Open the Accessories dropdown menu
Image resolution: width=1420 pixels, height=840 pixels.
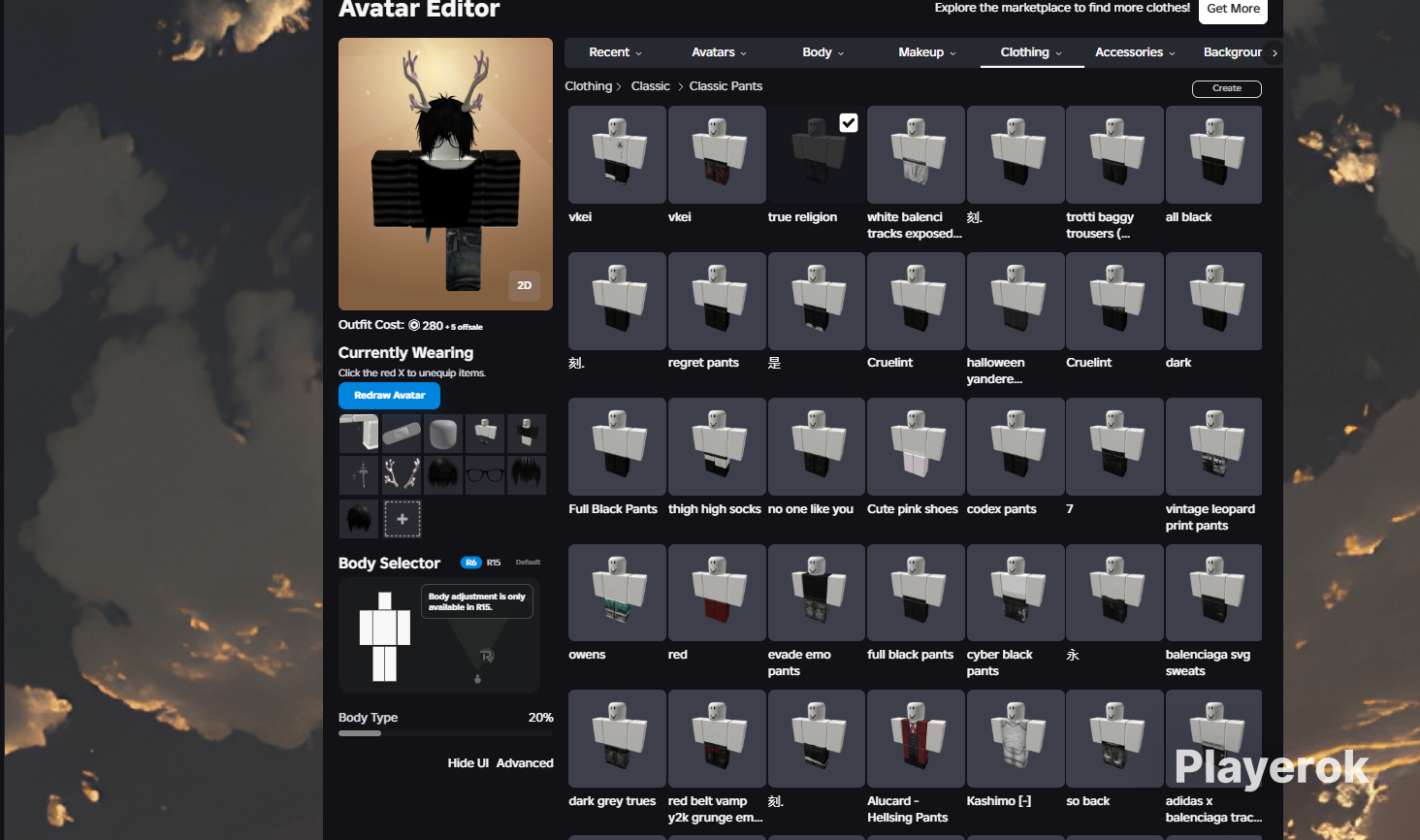click(x=1135, y=52)
